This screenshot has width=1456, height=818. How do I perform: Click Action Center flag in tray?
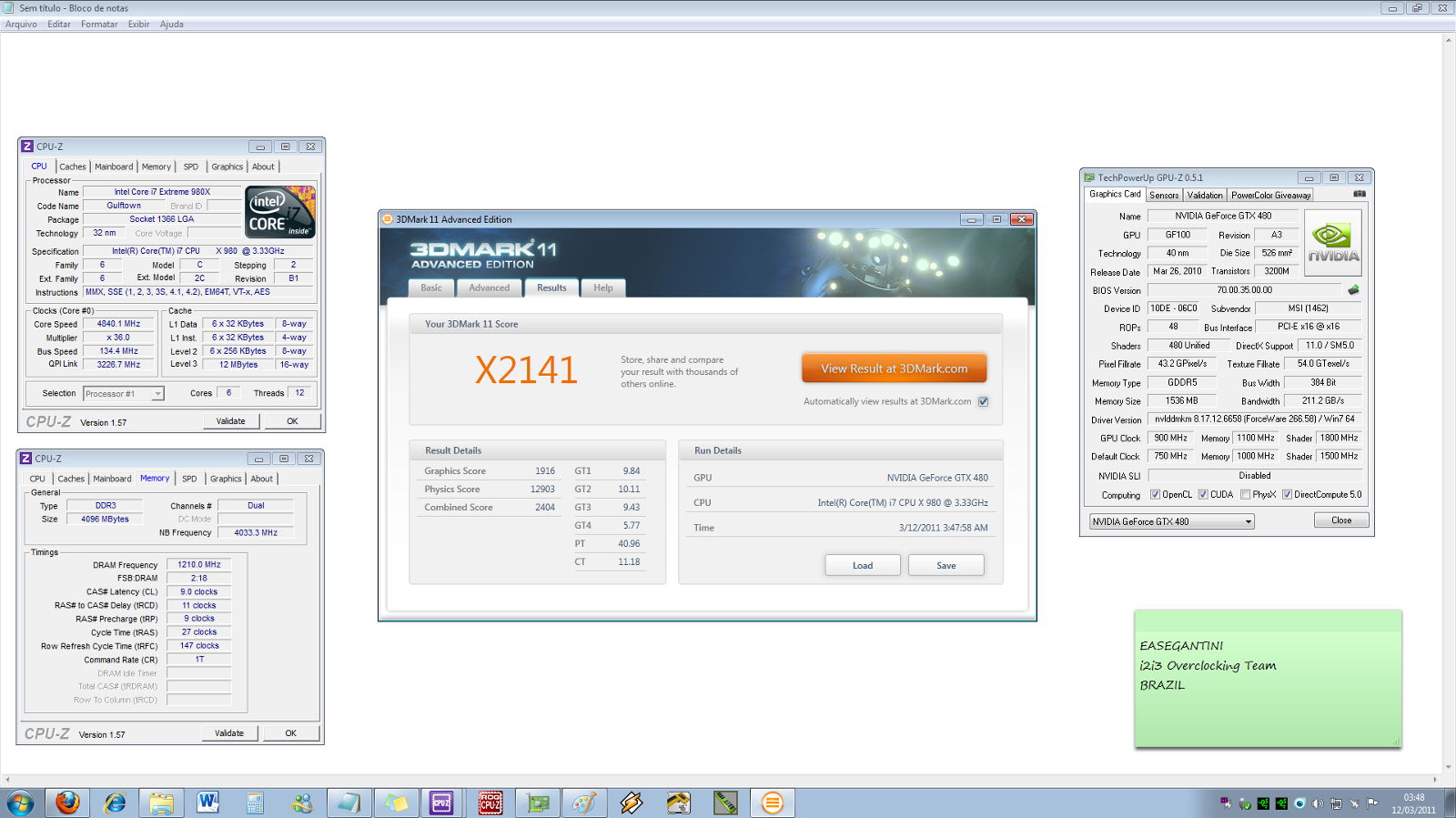pos(1372,803)
